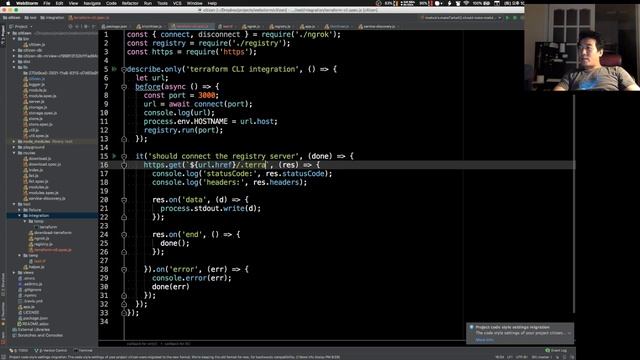This screenshot has height=360, width=640.
Task: Expand the fixture folder under test
Action: point(20,210)
